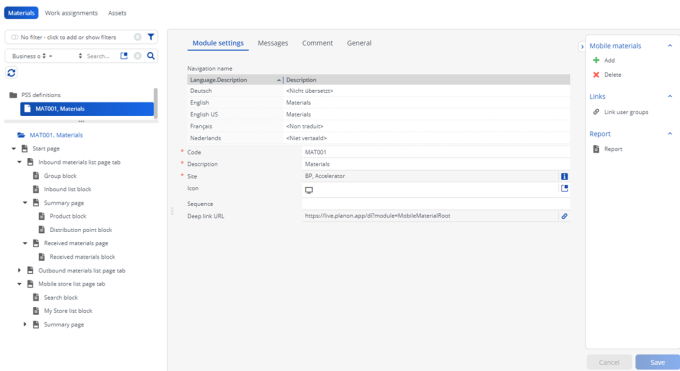Screen dimensions: 680x371
Task: Click the filter funnel icon
Action: (150, 37)
